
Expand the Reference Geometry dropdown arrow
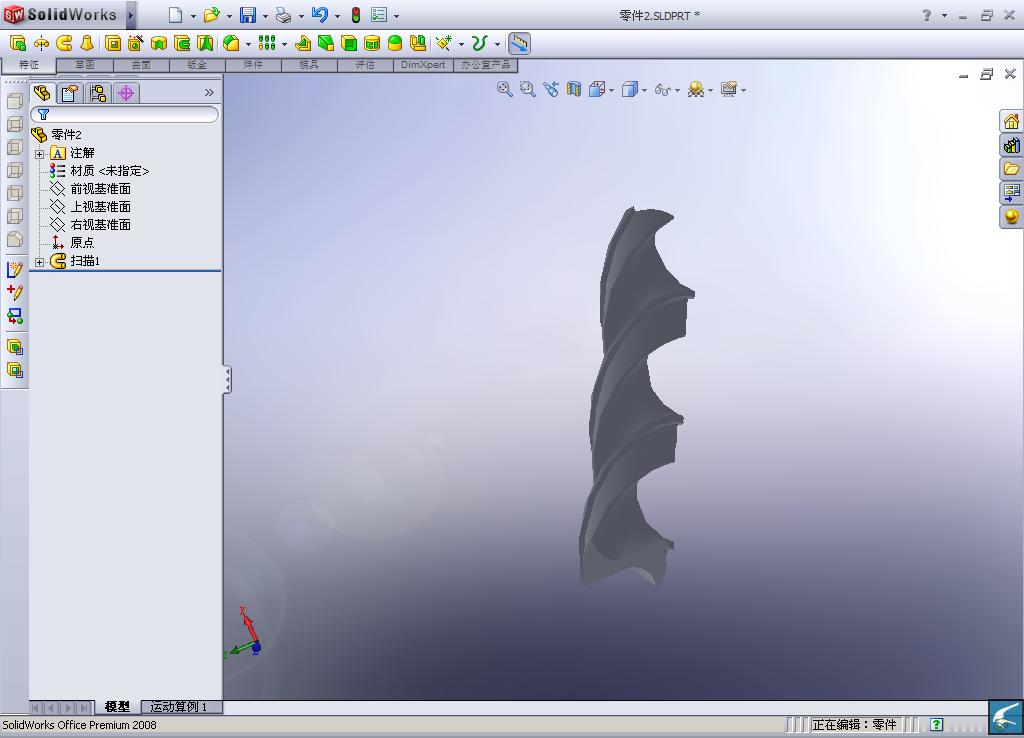click(x=461, y=44)
